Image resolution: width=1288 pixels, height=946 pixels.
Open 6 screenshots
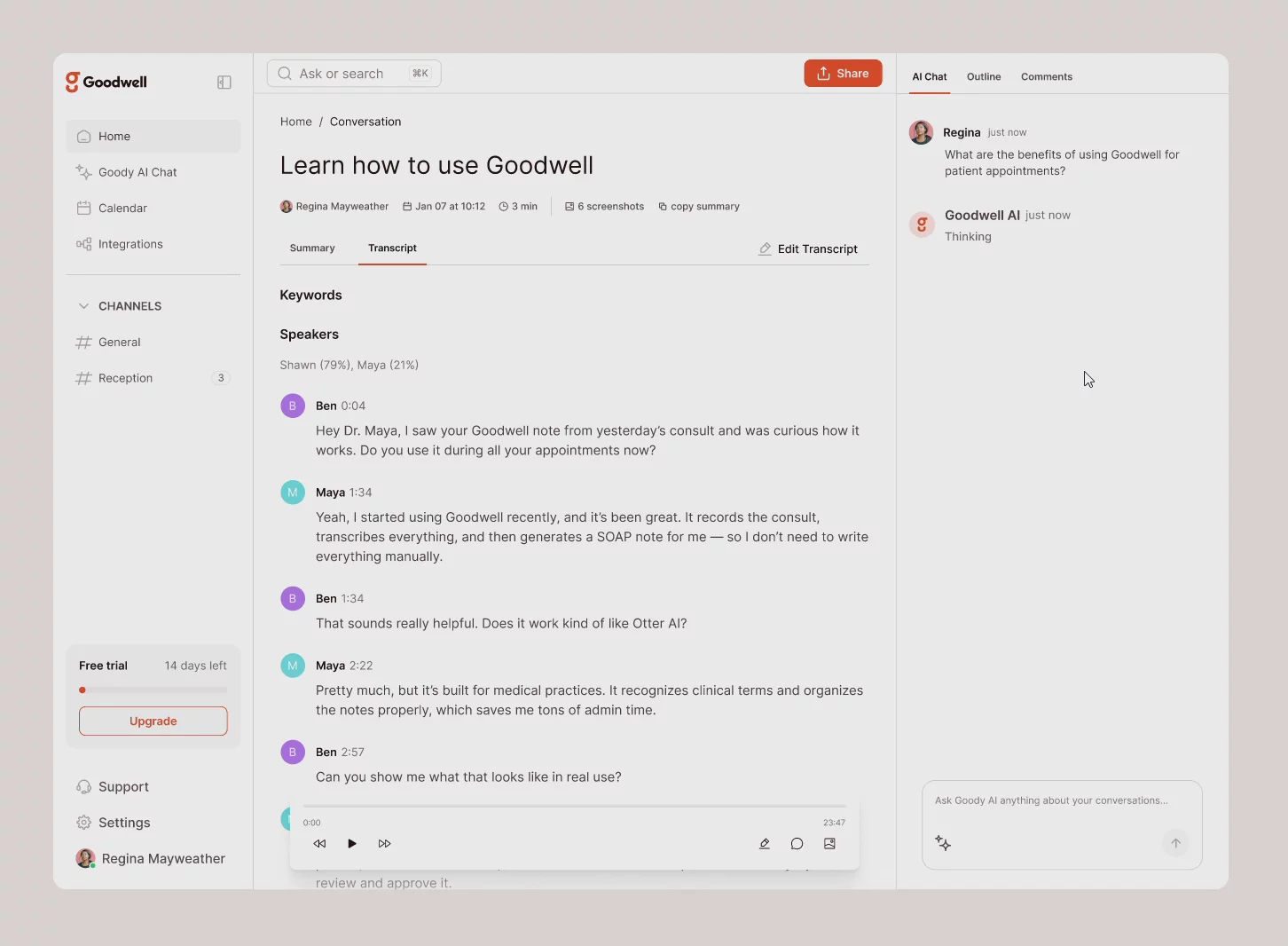pyautogui.click(x=604, y=206)
